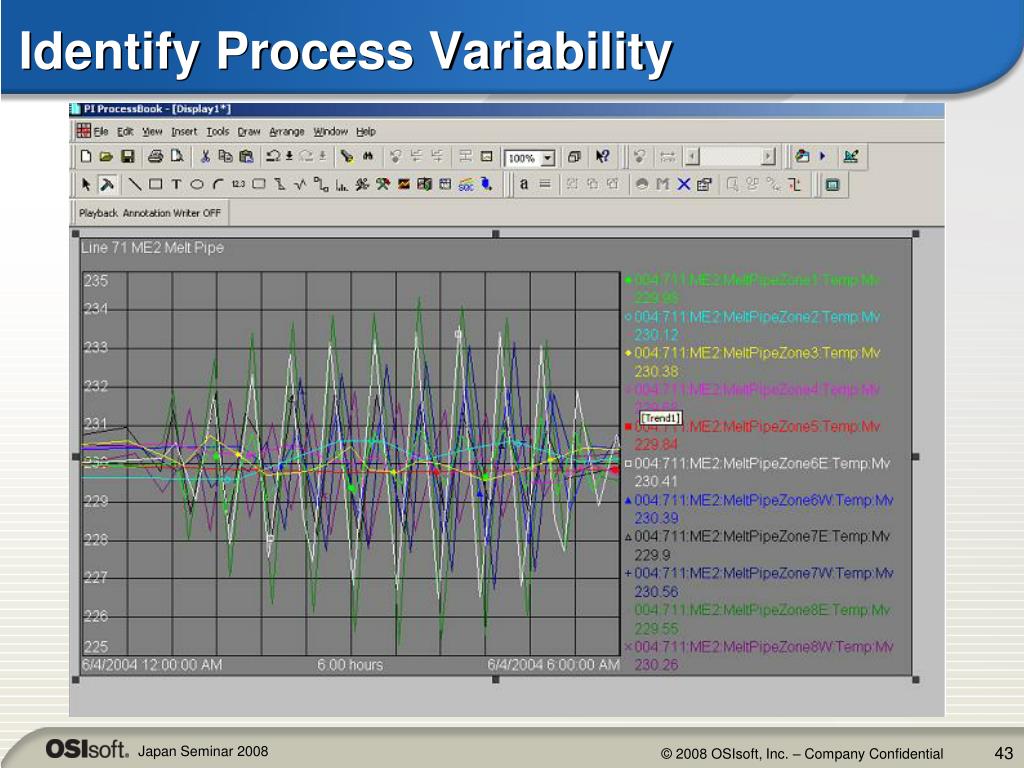Click the time scrollbar left arrow
The height and width of the screenshot is (768, 1024).
click(692, 157)
